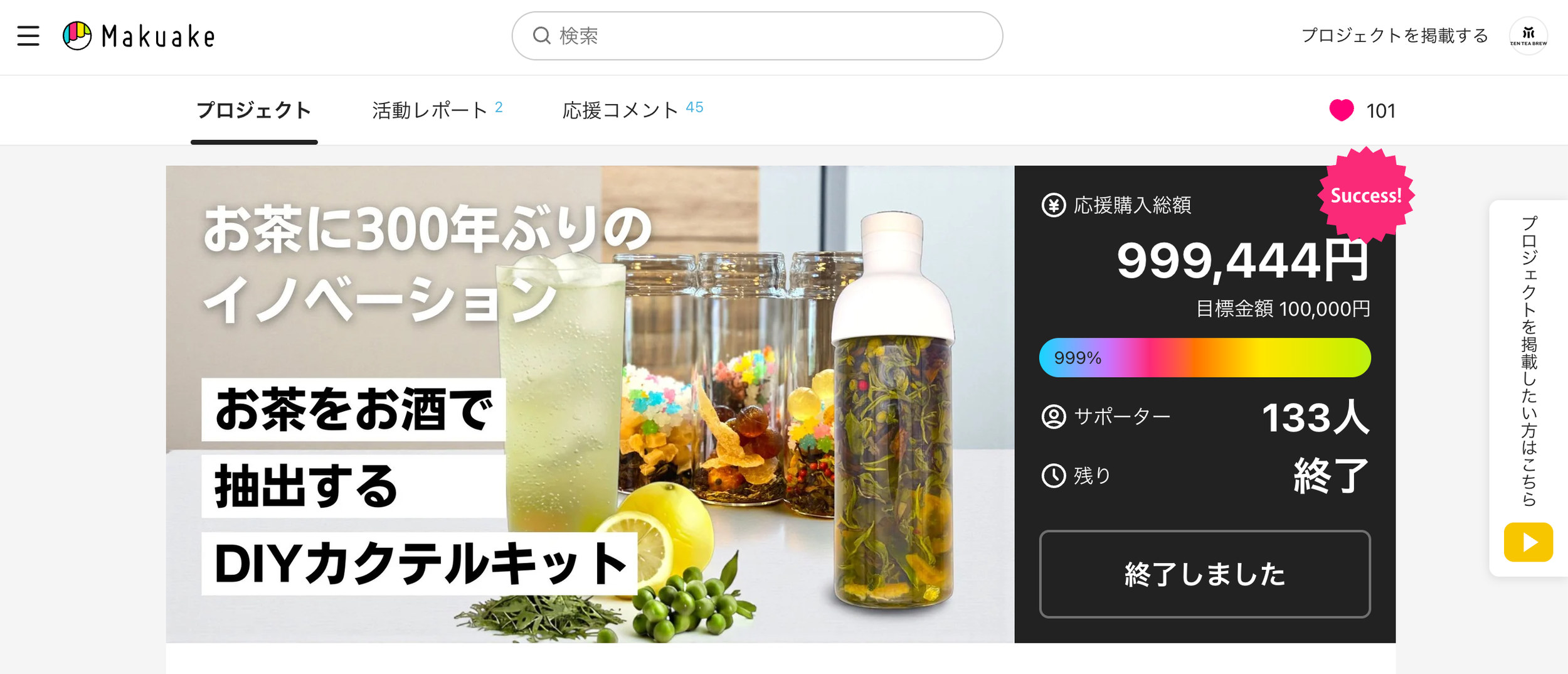Image resolution: width=1568 pixels, height=674 pixels.
Task: Like the project with the pink heart
Action: point(1341,110)
